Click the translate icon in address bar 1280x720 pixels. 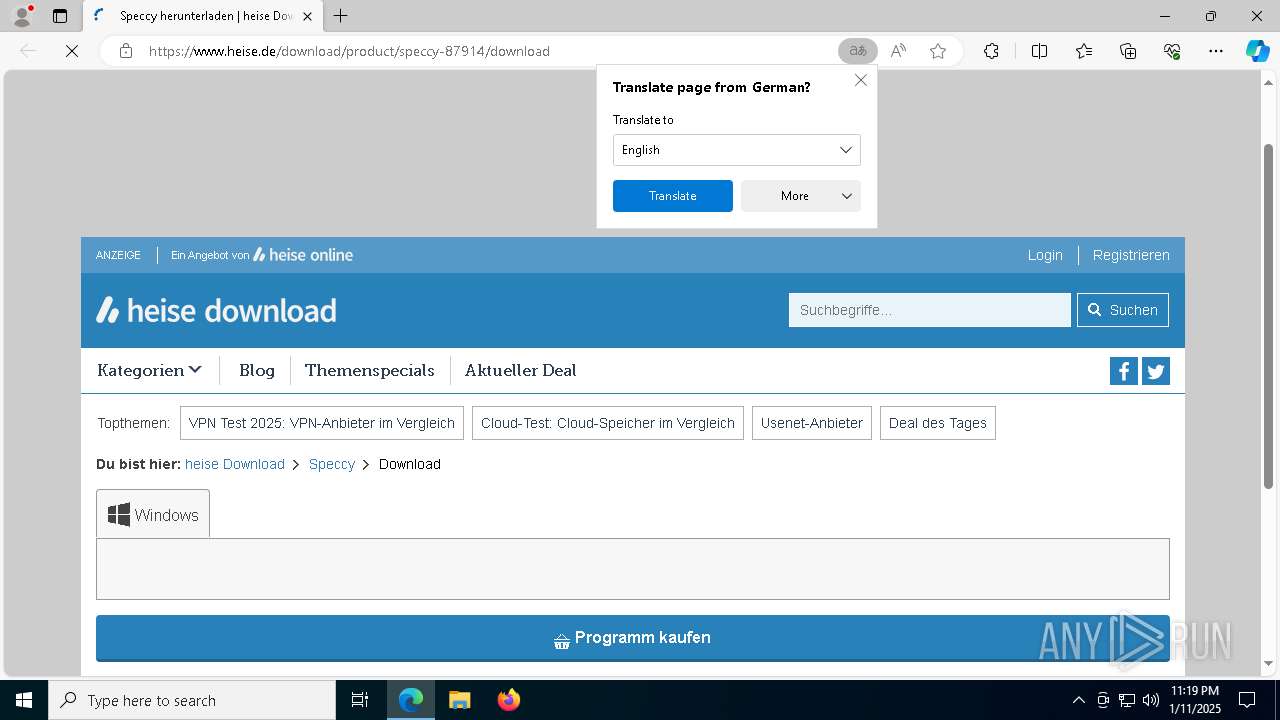pyautogui.click(x=857, y=51)
